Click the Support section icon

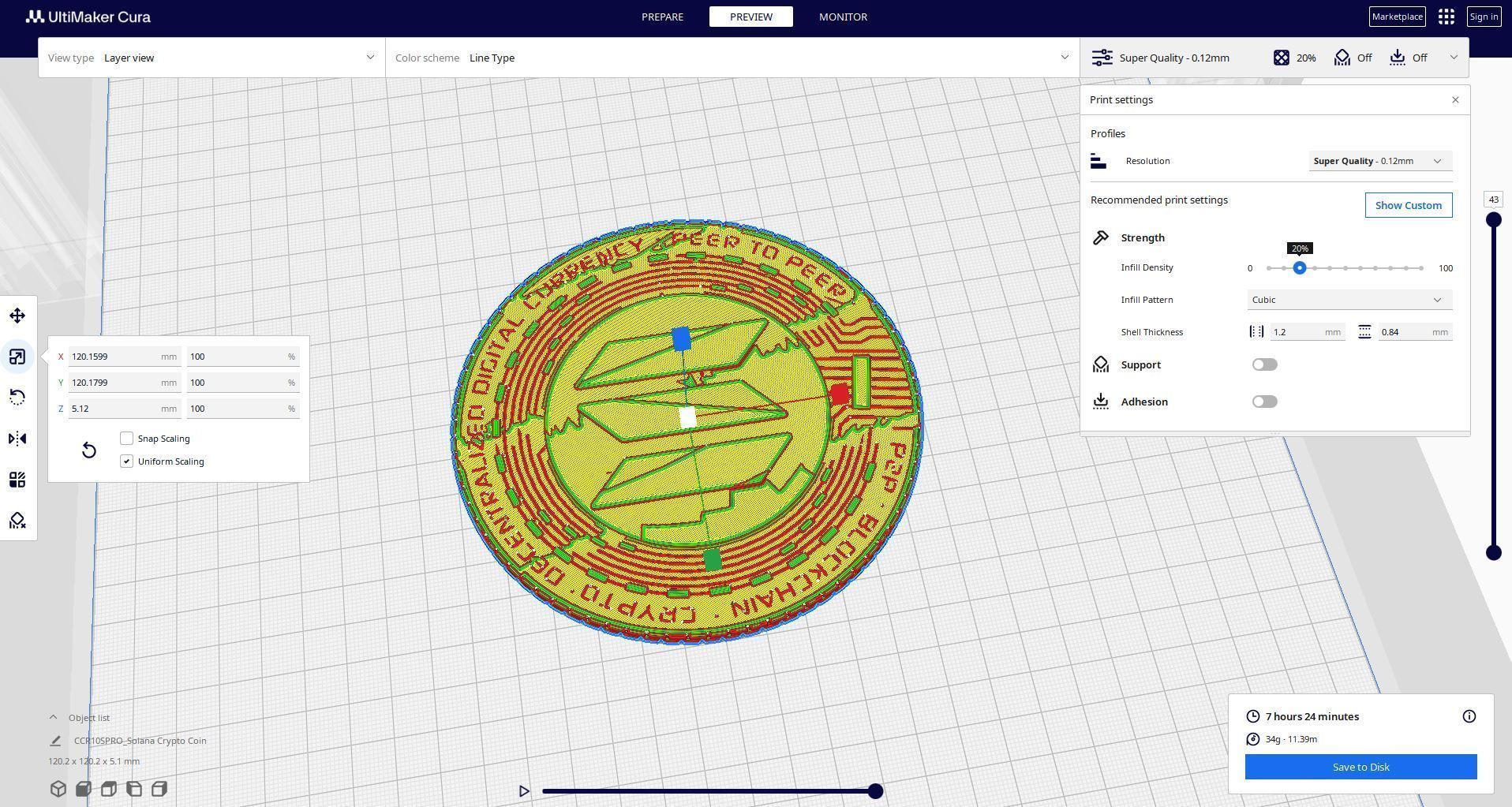tap(1101, 364)
